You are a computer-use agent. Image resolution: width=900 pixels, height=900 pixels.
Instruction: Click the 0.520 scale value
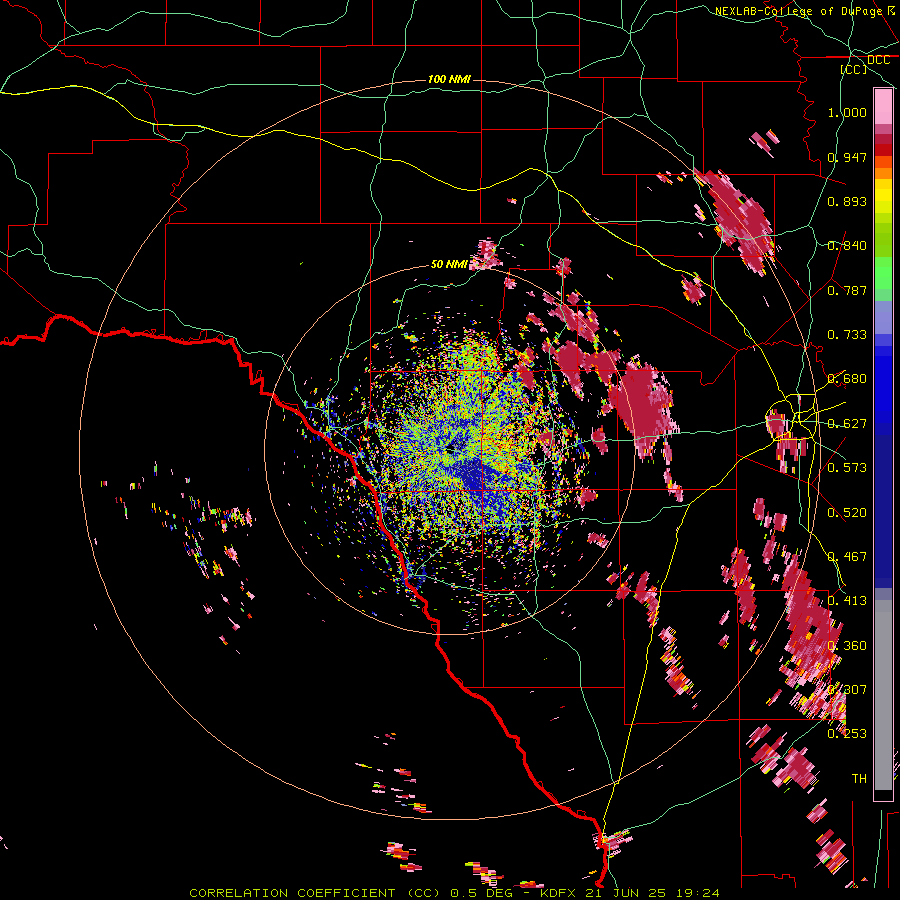pos(847,513)
